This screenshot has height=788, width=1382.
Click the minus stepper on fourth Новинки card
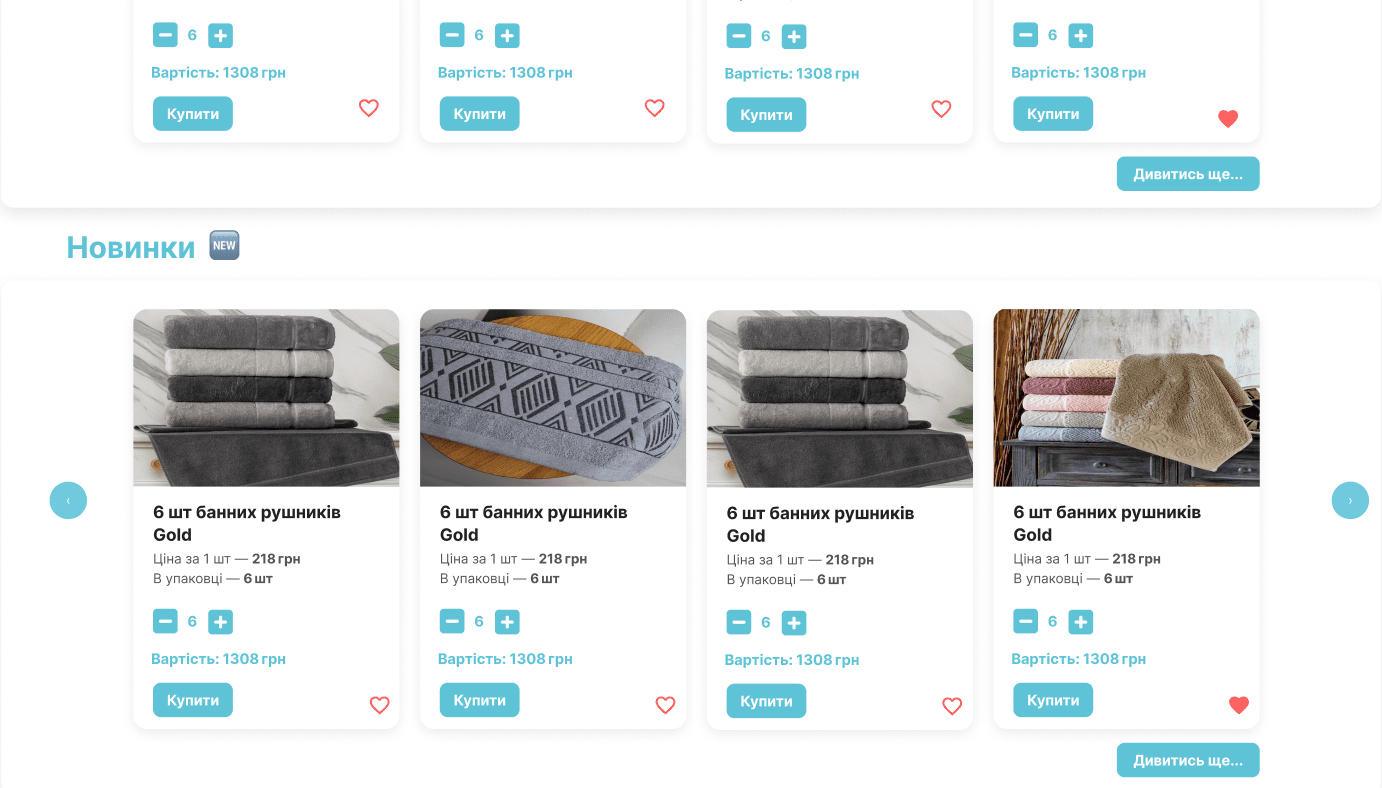point(1025,621)
